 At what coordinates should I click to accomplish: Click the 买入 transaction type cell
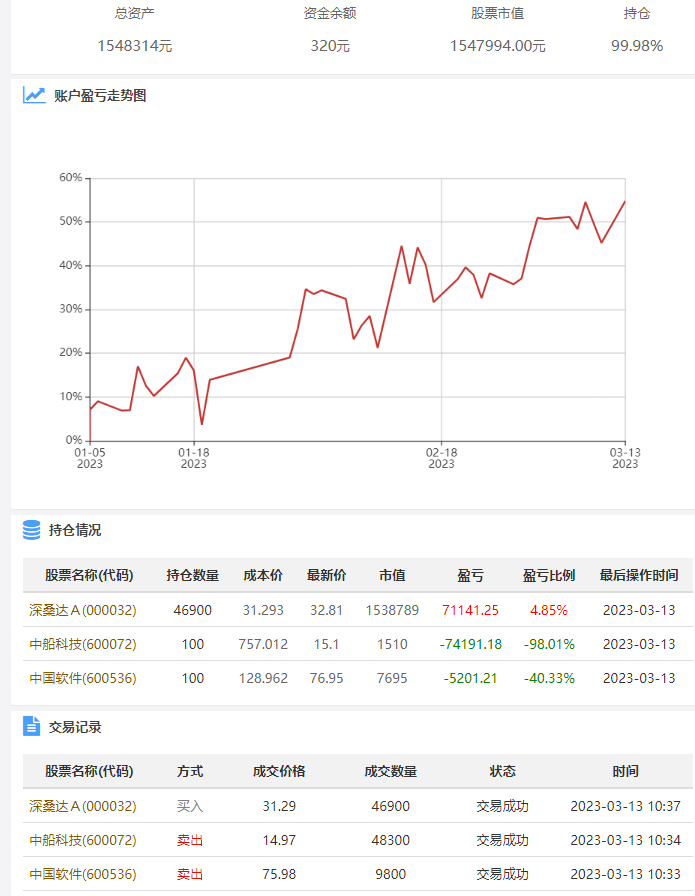[x=190, y=806]
